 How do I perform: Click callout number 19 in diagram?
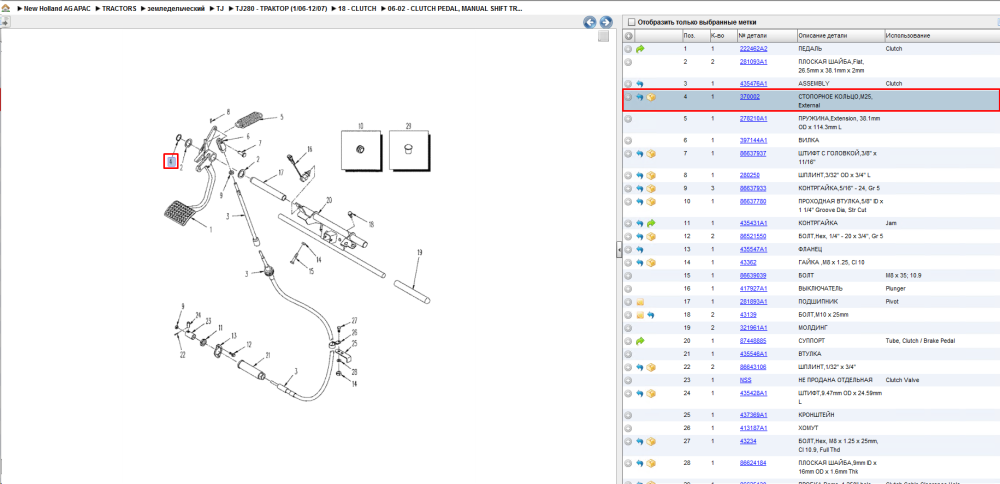[420, 253]
